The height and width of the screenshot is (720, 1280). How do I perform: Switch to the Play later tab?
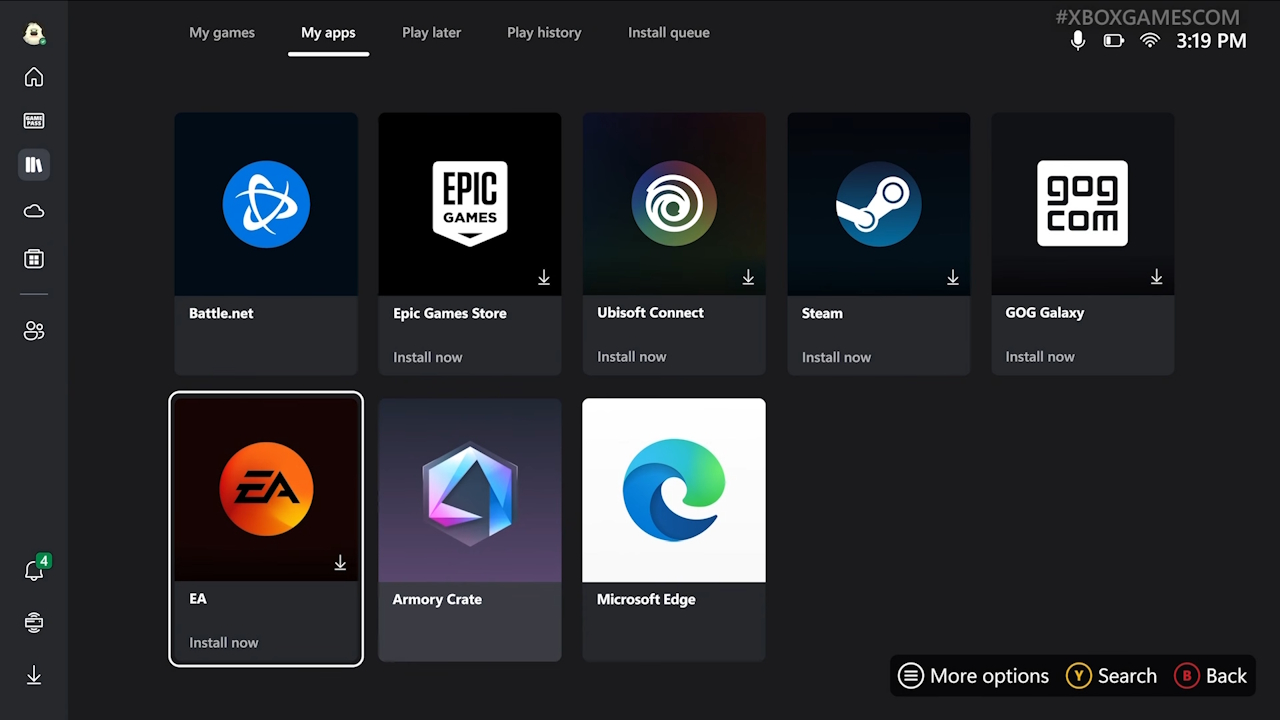click(431, 33)
